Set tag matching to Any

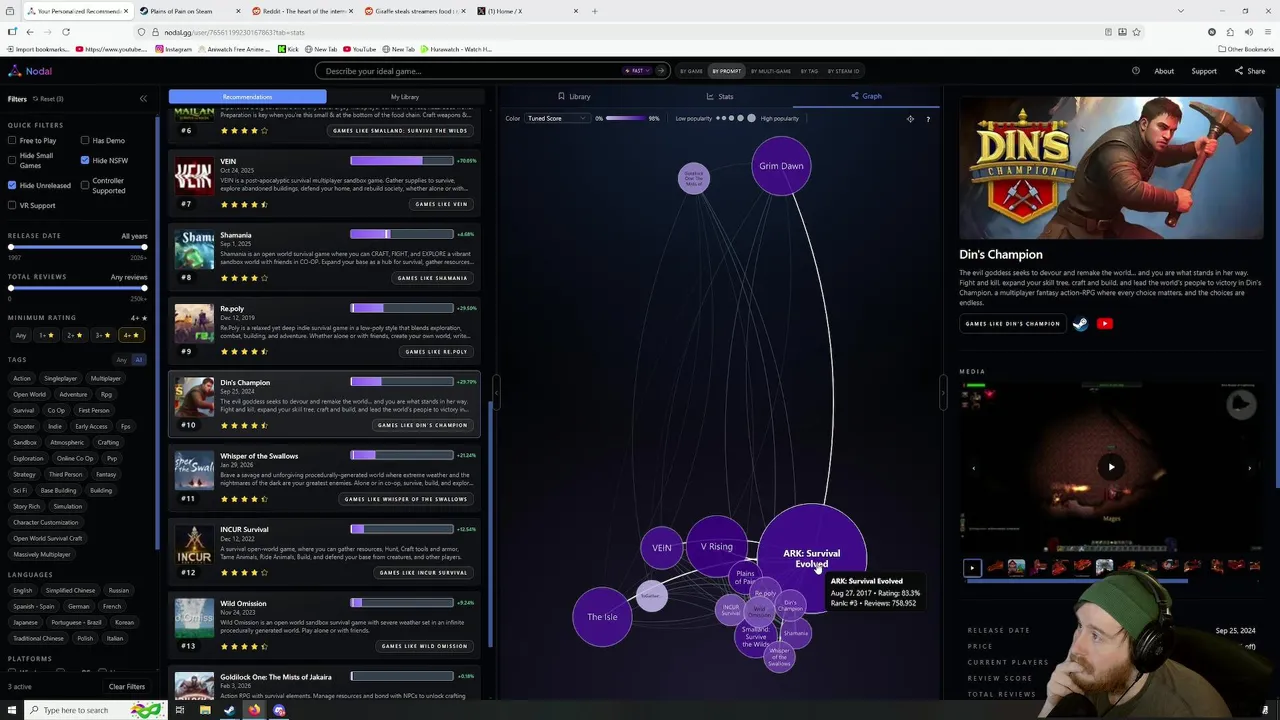[x=121, y=360]
